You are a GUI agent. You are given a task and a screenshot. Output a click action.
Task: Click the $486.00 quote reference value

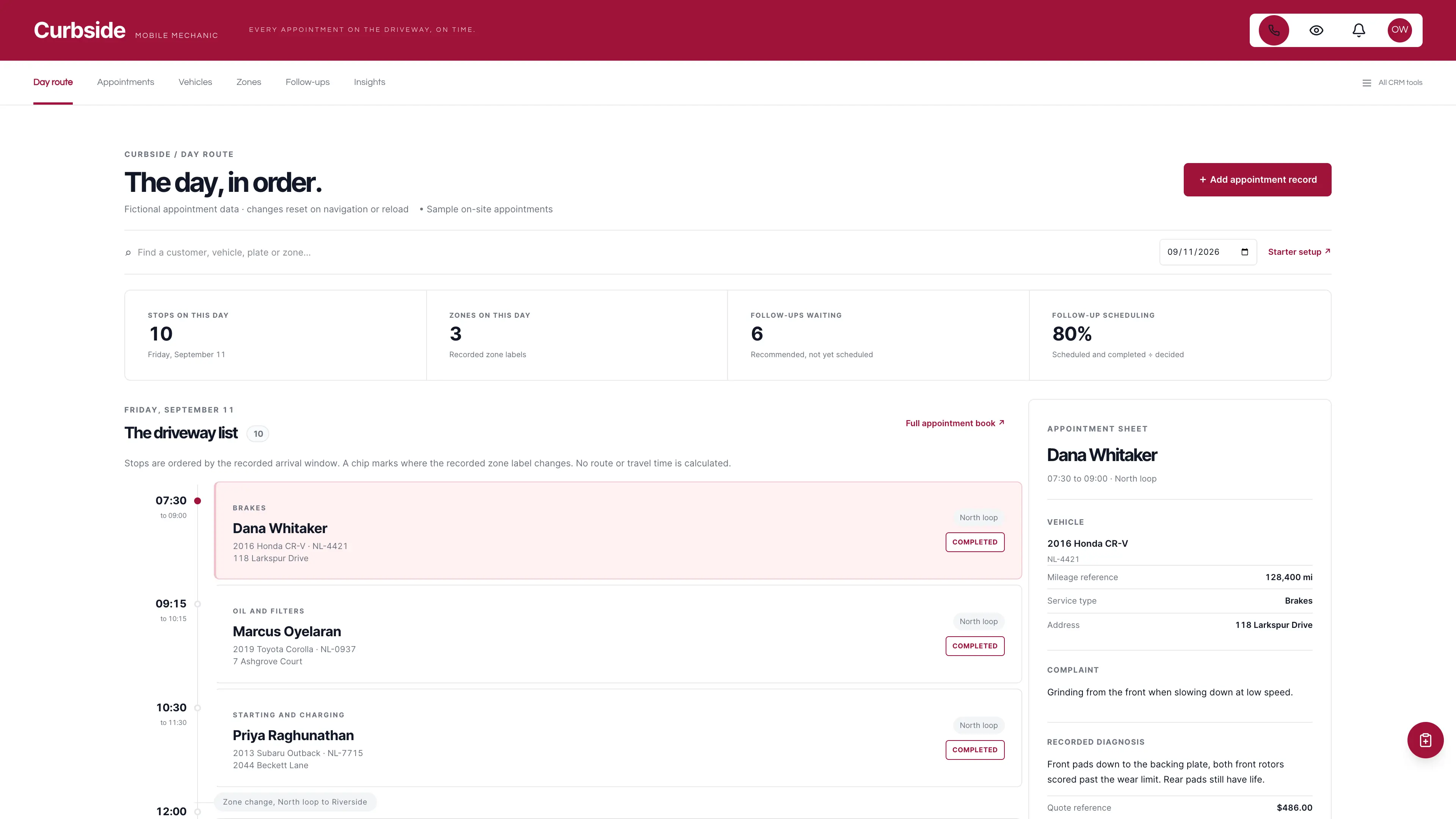pyautogui.click(x=1294, y=808)
